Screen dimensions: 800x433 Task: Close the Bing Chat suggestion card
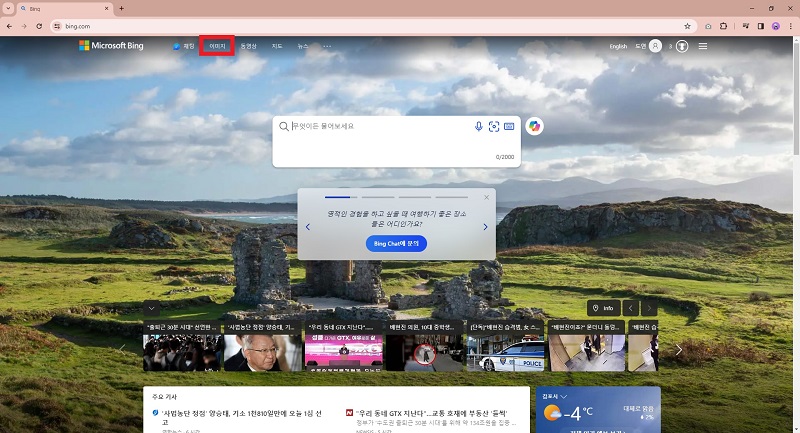(486, 197)
